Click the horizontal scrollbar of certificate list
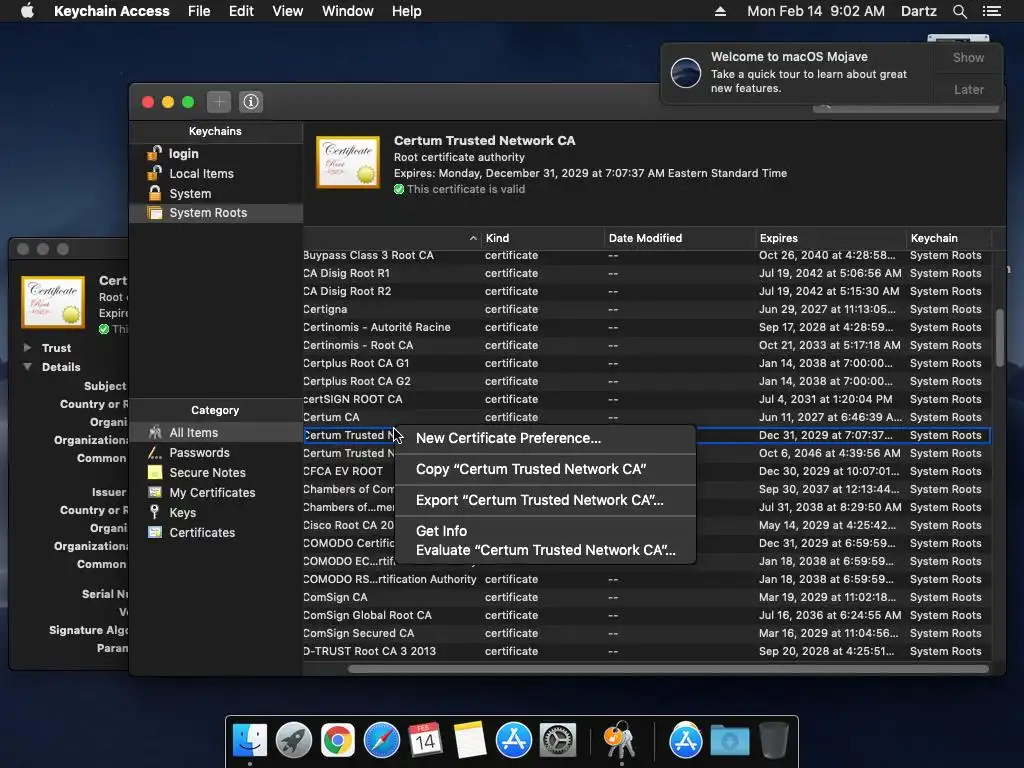 [668, 669]
